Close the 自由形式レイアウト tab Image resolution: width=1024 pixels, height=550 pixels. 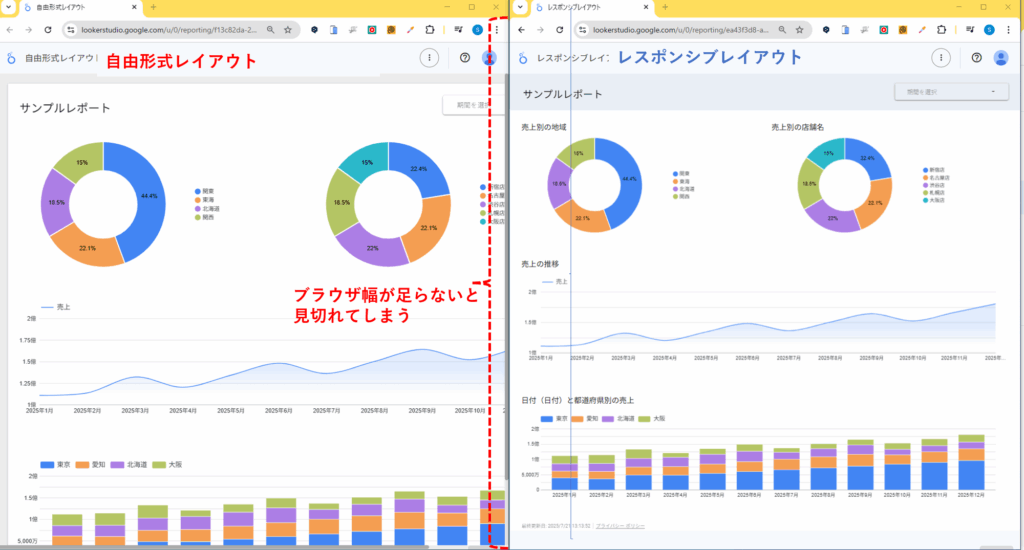coord(135,7)
